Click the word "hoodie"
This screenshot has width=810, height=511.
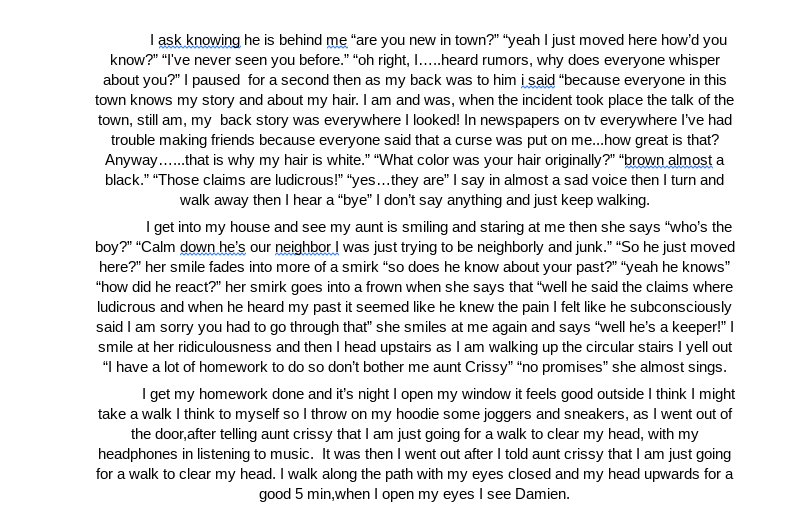point(417,414)
